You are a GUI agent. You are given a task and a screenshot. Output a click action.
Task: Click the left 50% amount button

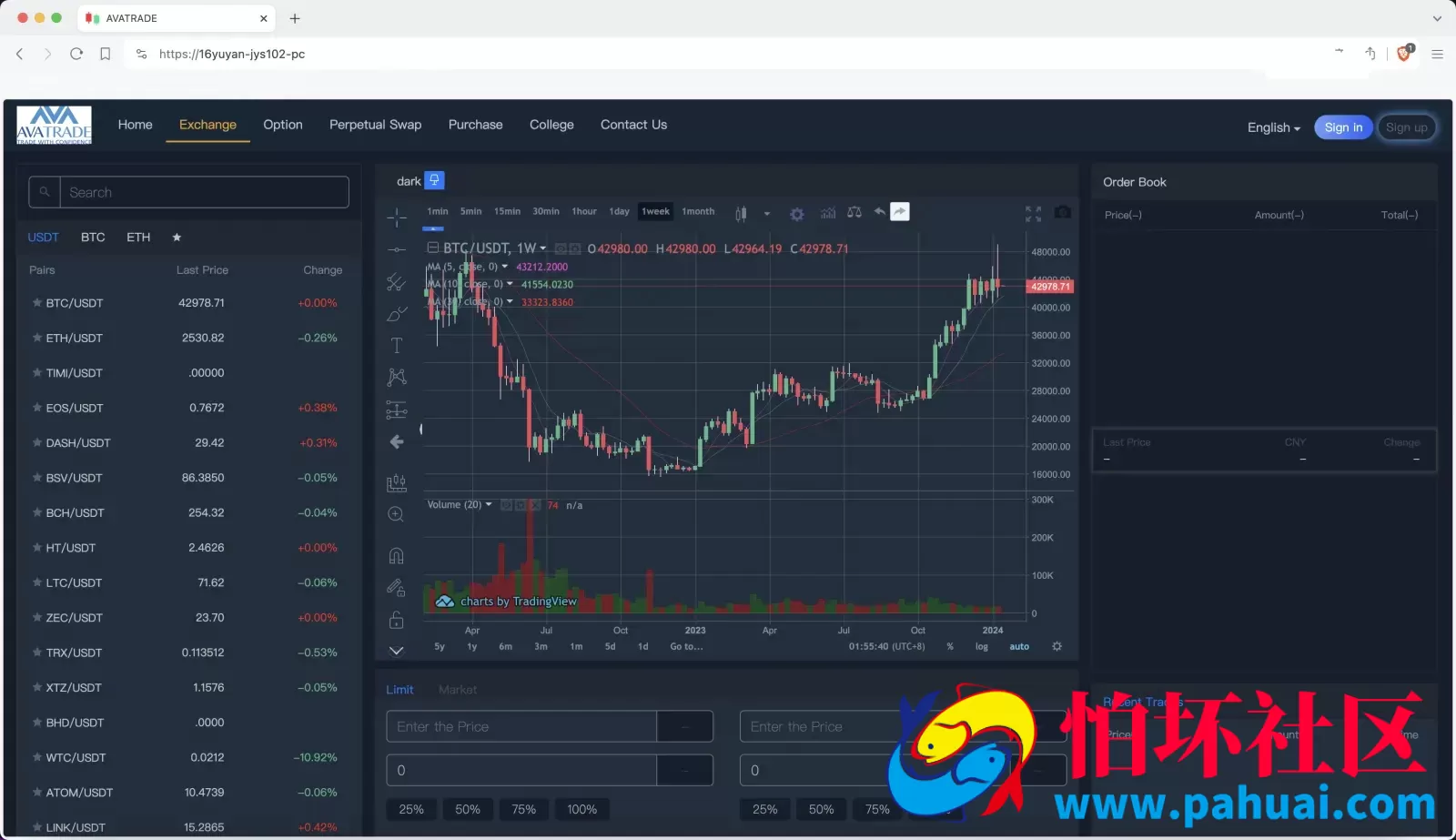[468, 809]
